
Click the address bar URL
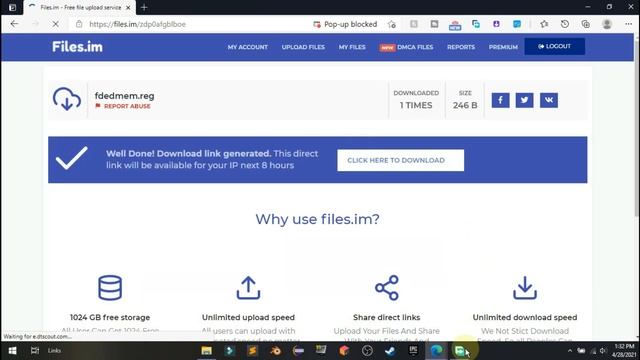click(137, 24)
